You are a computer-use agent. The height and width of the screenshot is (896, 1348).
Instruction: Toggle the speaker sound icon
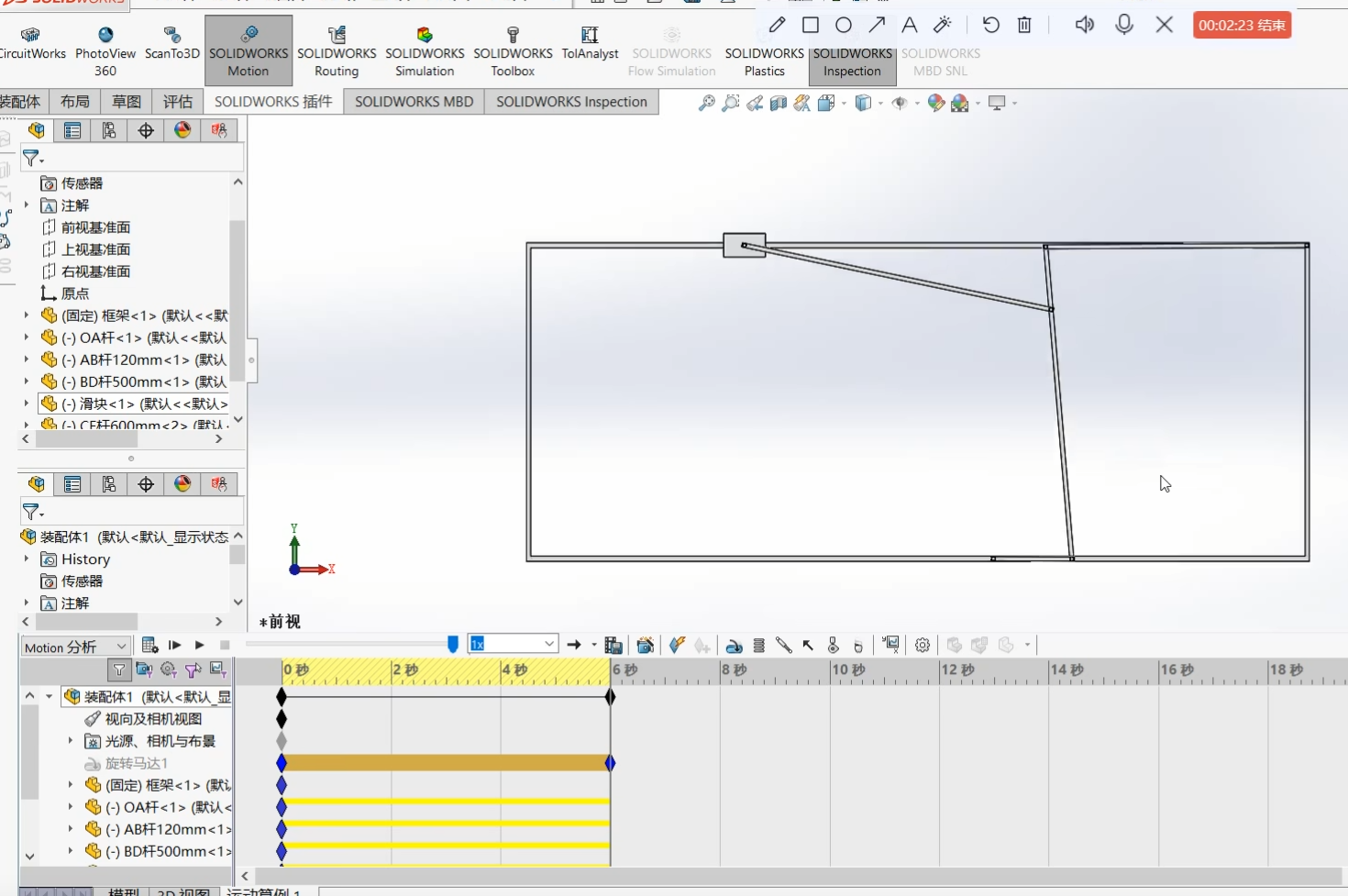pos(1084,25)
